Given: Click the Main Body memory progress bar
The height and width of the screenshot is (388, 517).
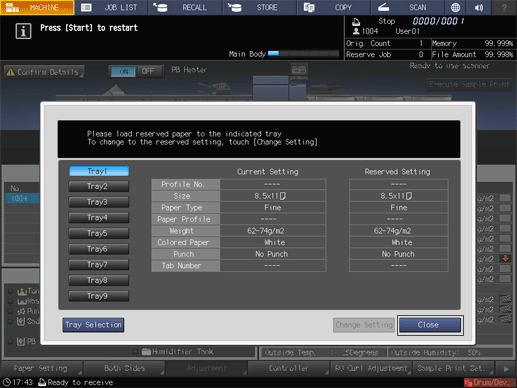Looking at the screenshot, I should coord(303,53).
